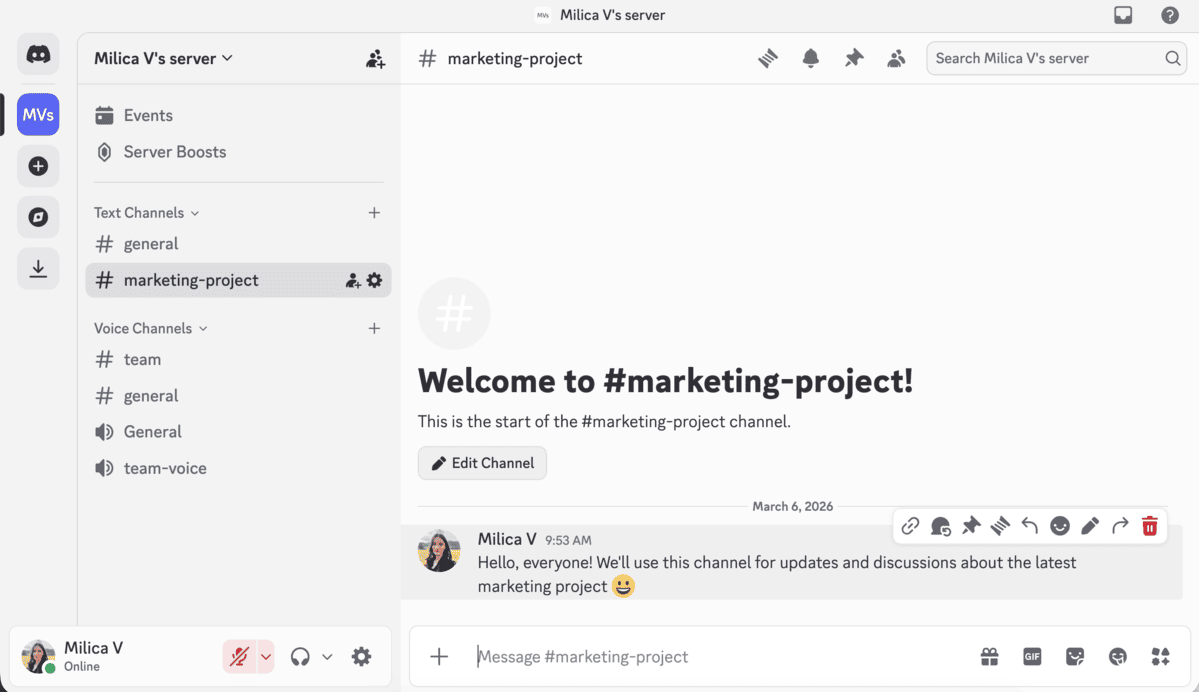
Task: Click the Explore Discover compass icon
Action: [38, 217]
